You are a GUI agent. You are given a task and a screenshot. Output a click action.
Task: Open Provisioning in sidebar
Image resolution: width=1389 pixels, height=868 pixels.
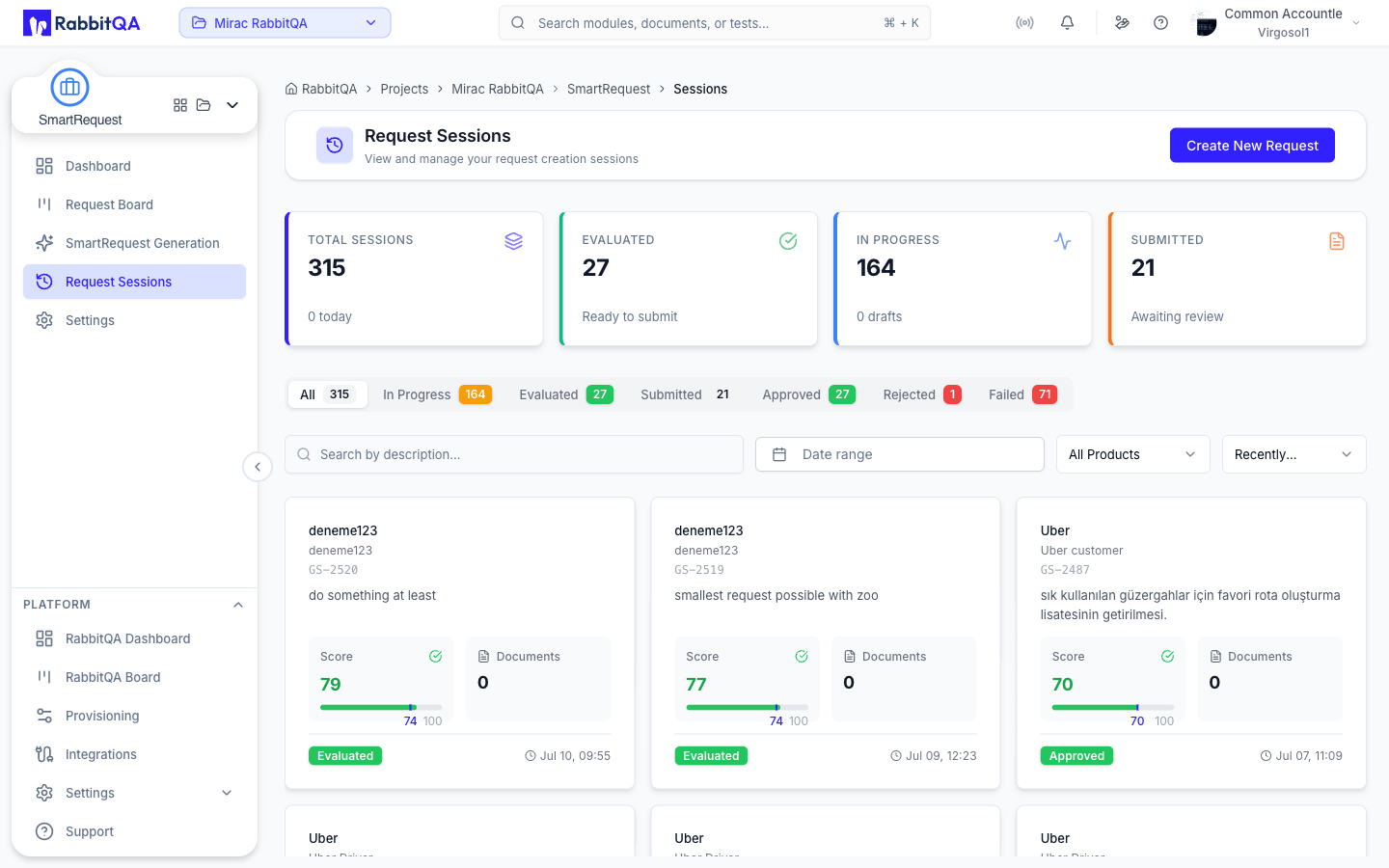pyautogui.click(x=135, y=716)
